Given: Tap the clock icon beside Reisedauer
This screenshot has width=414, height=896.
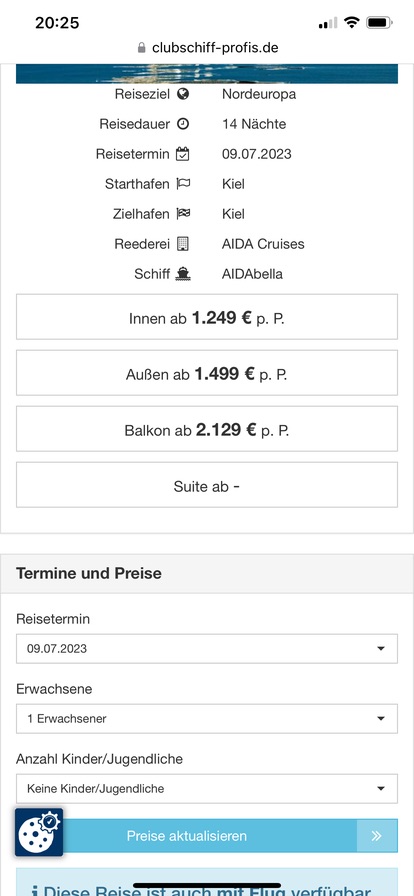Looking at the screenshot, I should 183,124.
